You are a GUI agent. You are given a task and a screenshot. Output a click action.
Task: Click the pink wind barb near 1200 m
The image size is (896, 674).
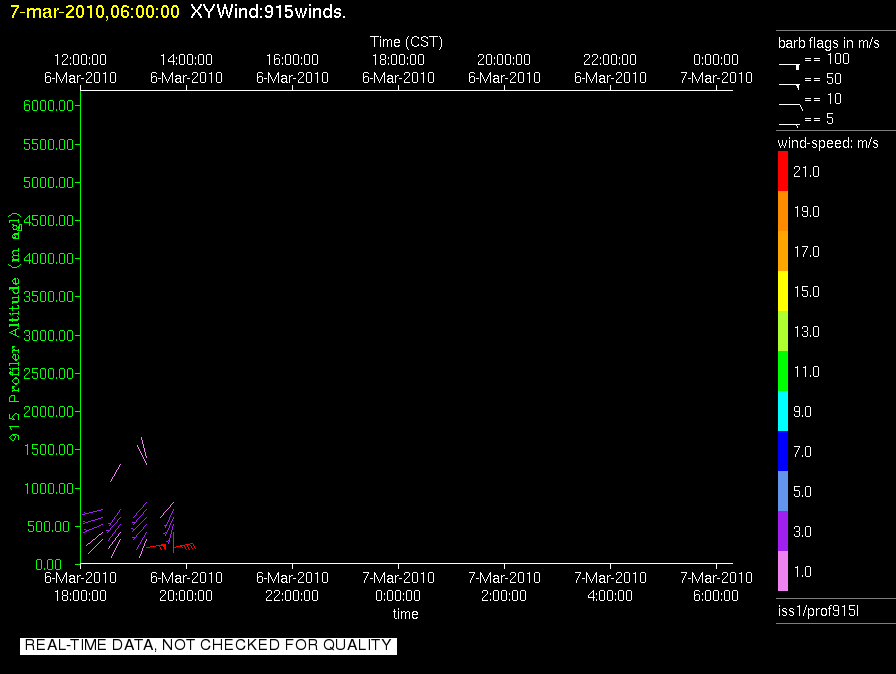[115, 473]
